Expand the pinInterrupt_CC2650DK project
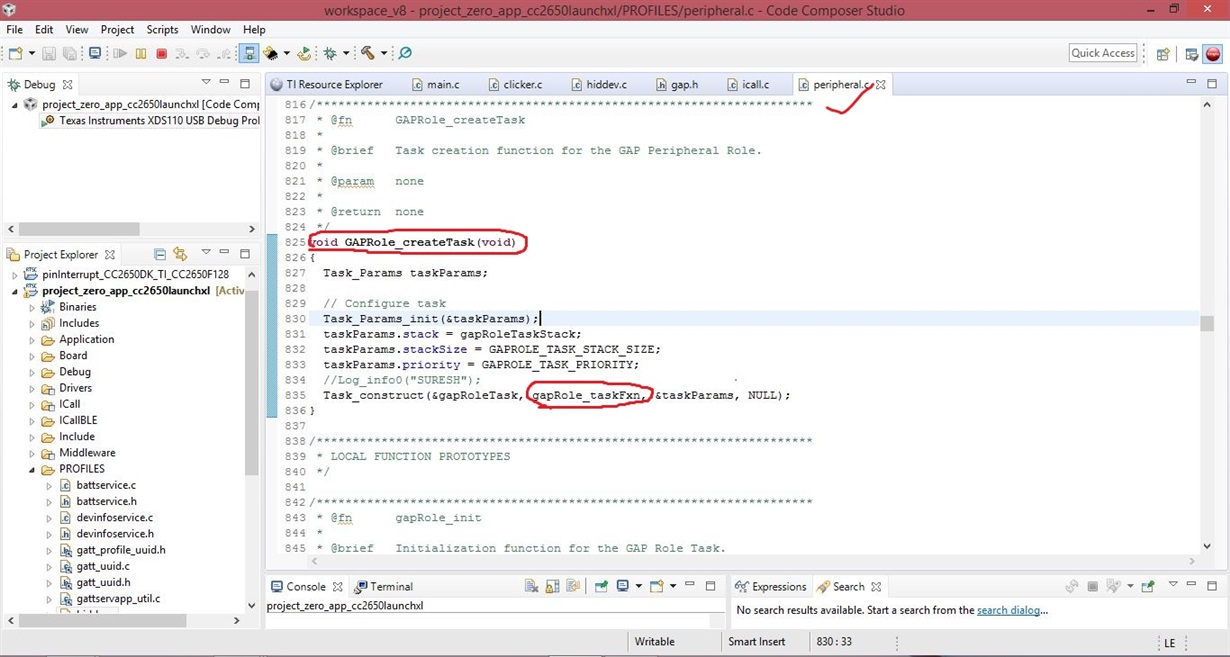 point(14,274)
